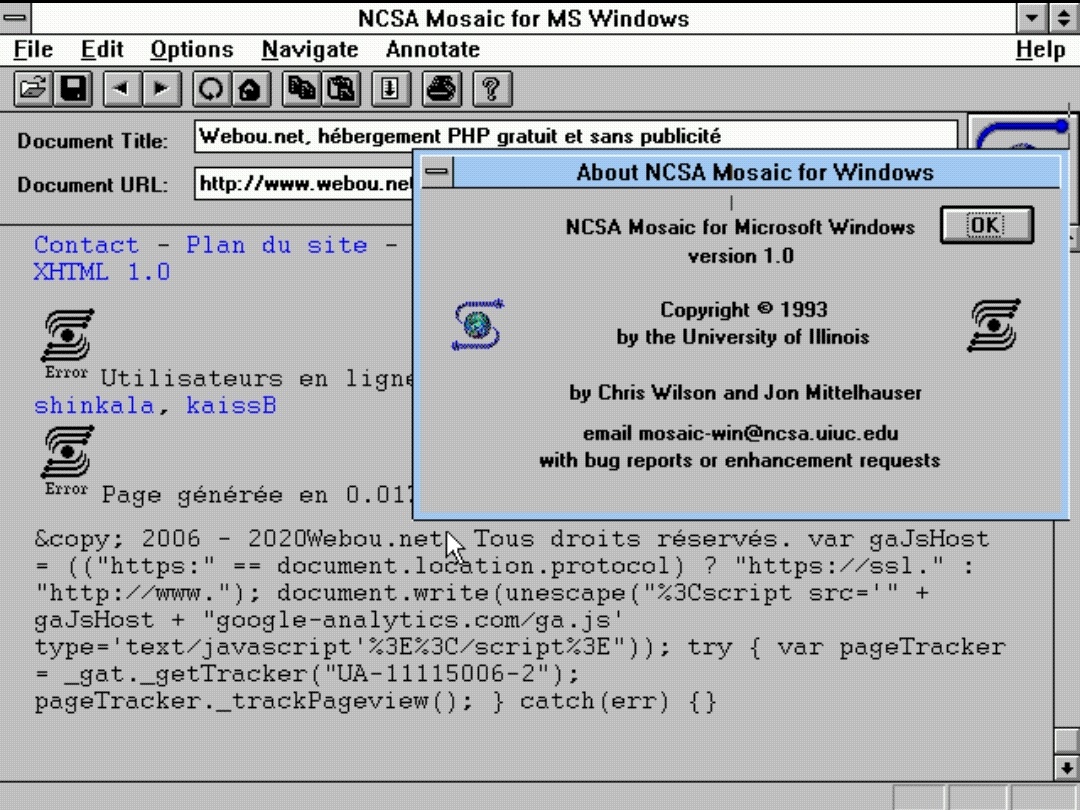1080x810 pixels.
Task: Click the Print toolbar icon
Action: [x=442, y=89]
